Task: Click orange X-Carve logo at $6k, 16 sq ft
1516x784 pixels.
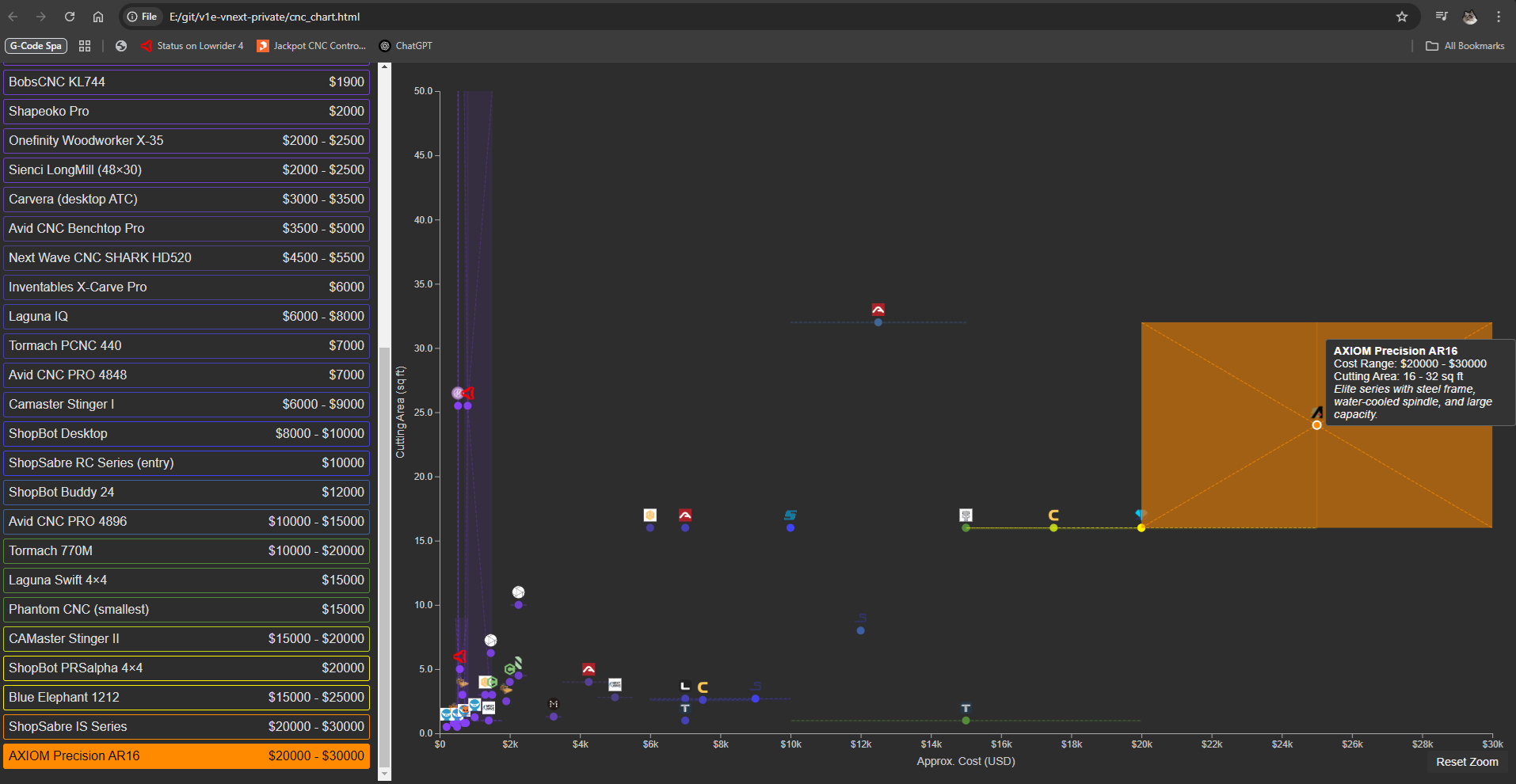Action: click(x=650, y=516)
